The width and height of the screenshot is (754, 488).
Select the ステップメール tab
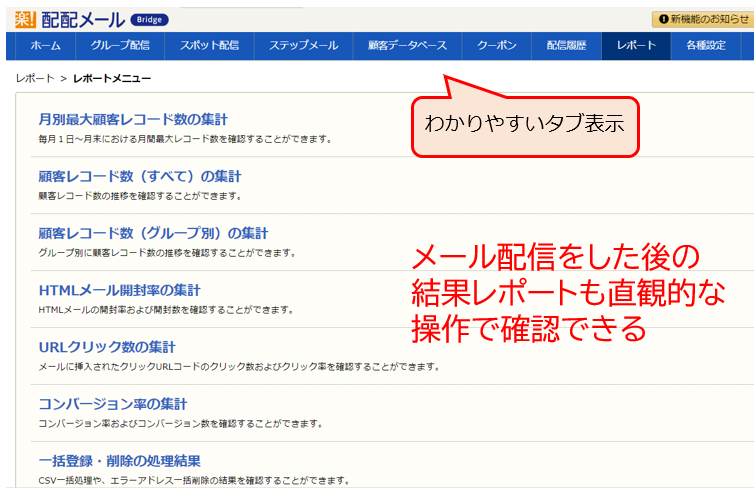(x=303, y=46)
